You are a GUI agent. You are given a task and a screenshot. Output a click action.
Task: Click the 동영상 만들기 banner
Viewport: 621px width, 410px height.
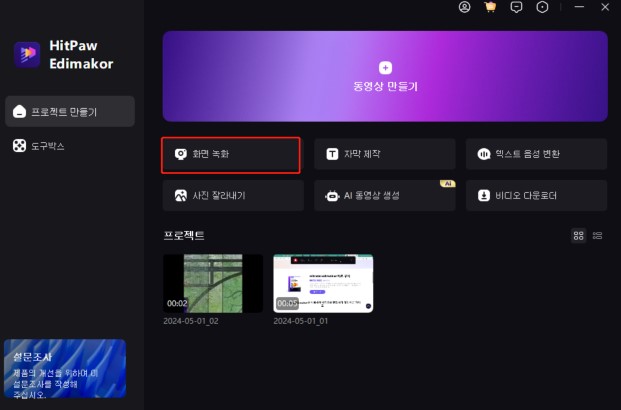coord(385,76)
